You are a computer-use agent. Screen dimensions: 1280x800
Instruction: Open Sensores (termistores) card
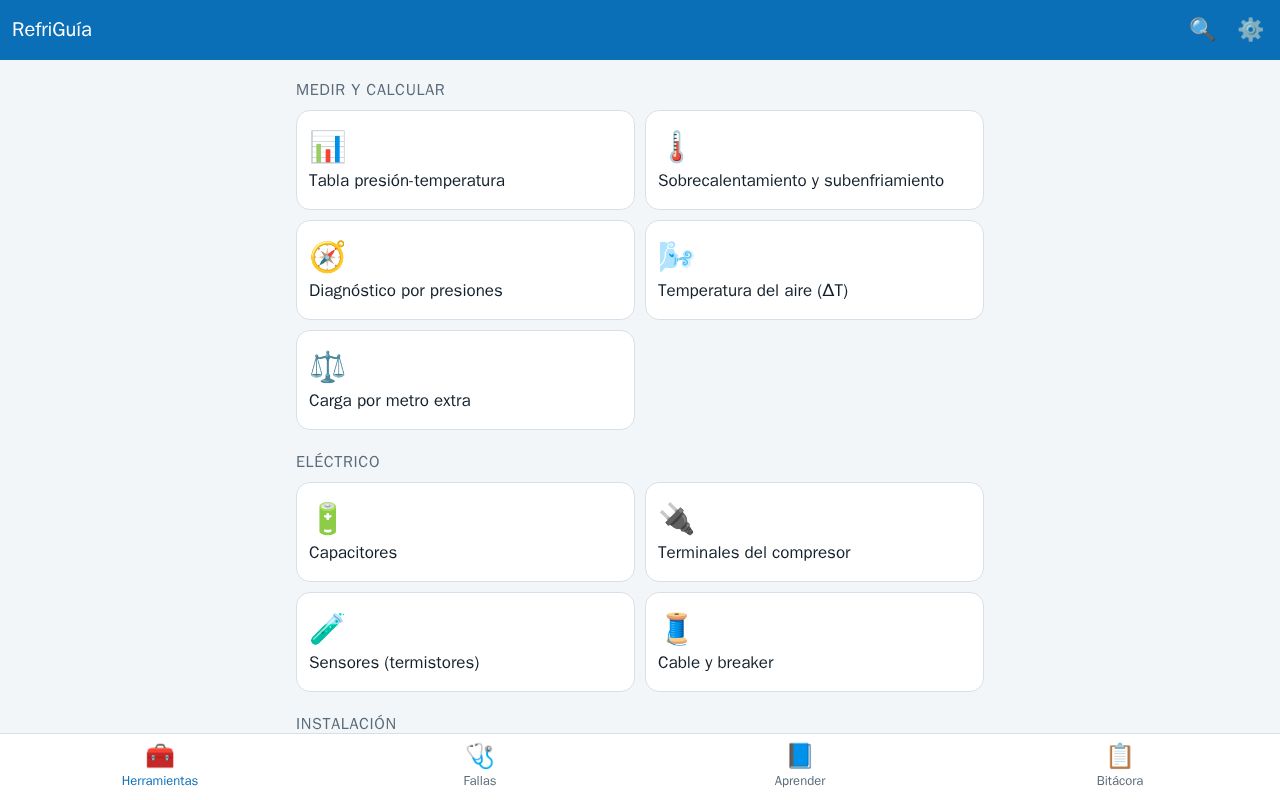465,642
